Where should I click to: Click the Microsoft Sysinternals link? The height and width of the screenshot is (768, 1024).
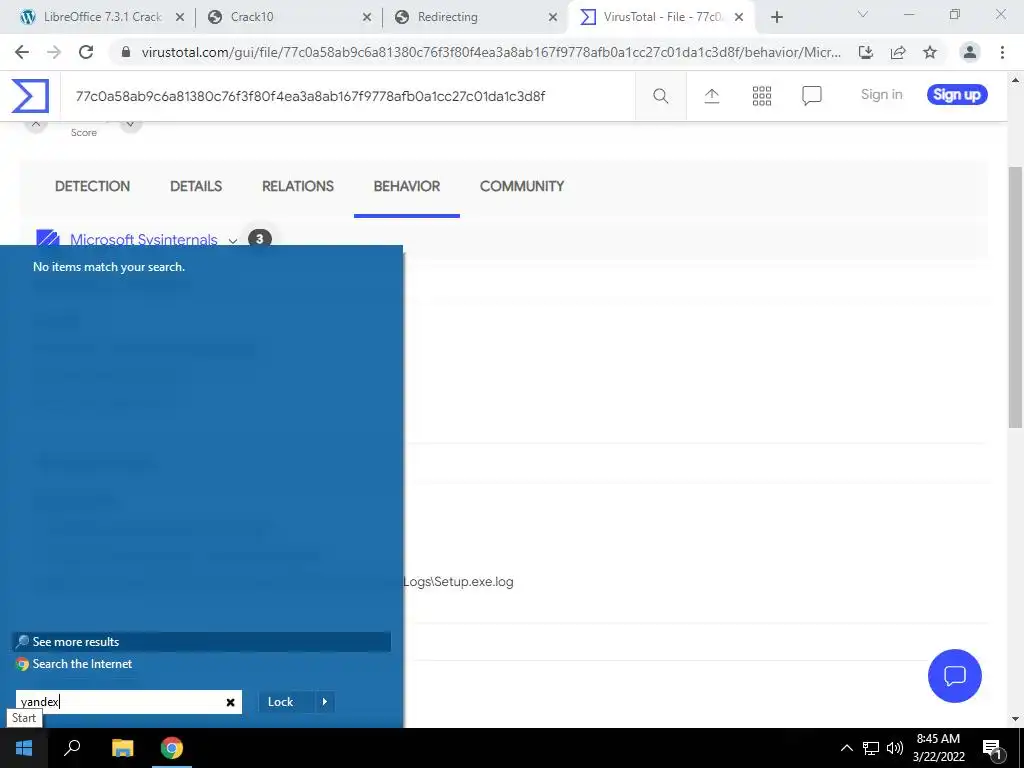(144, 240)
